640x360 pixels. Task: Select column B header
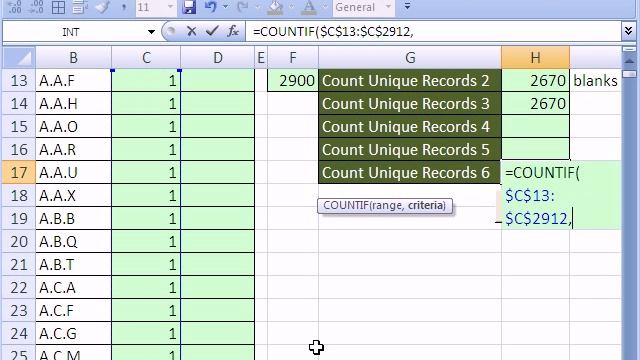tap(73, 58)
